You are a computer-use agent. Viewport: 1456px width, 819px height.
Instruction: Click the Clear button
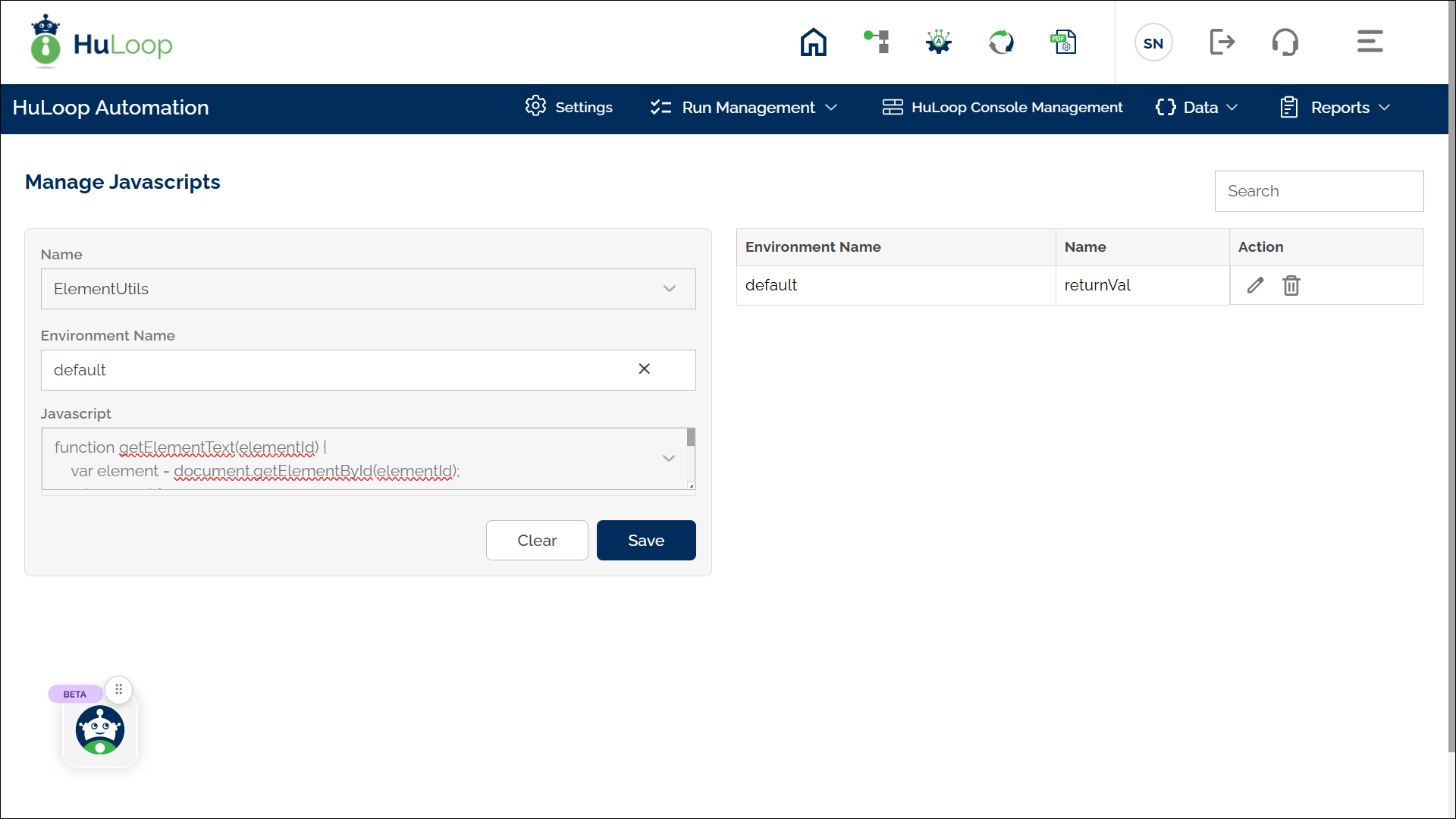(x=537, y=541)
